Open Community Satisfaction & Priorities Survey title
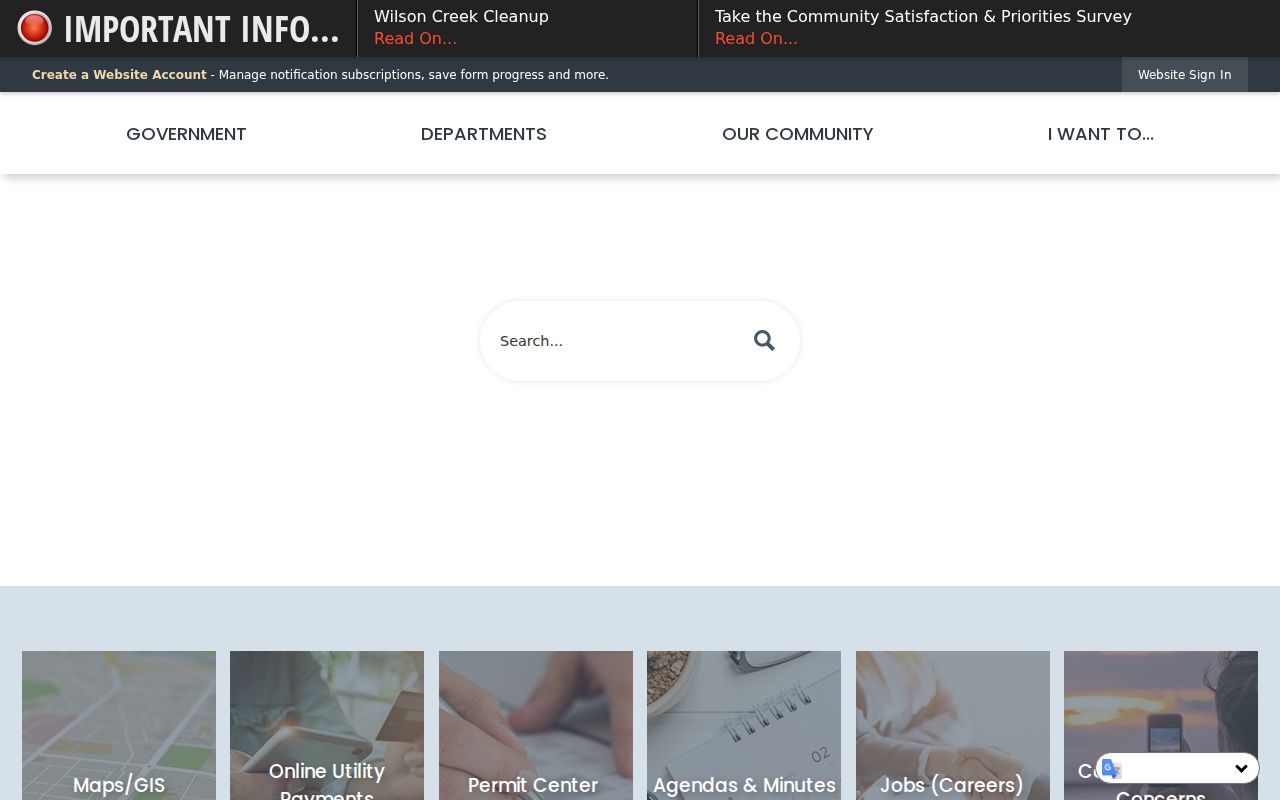Image resolution: width=1280 pixels, height=800 pixels. (x=923, y=16)
